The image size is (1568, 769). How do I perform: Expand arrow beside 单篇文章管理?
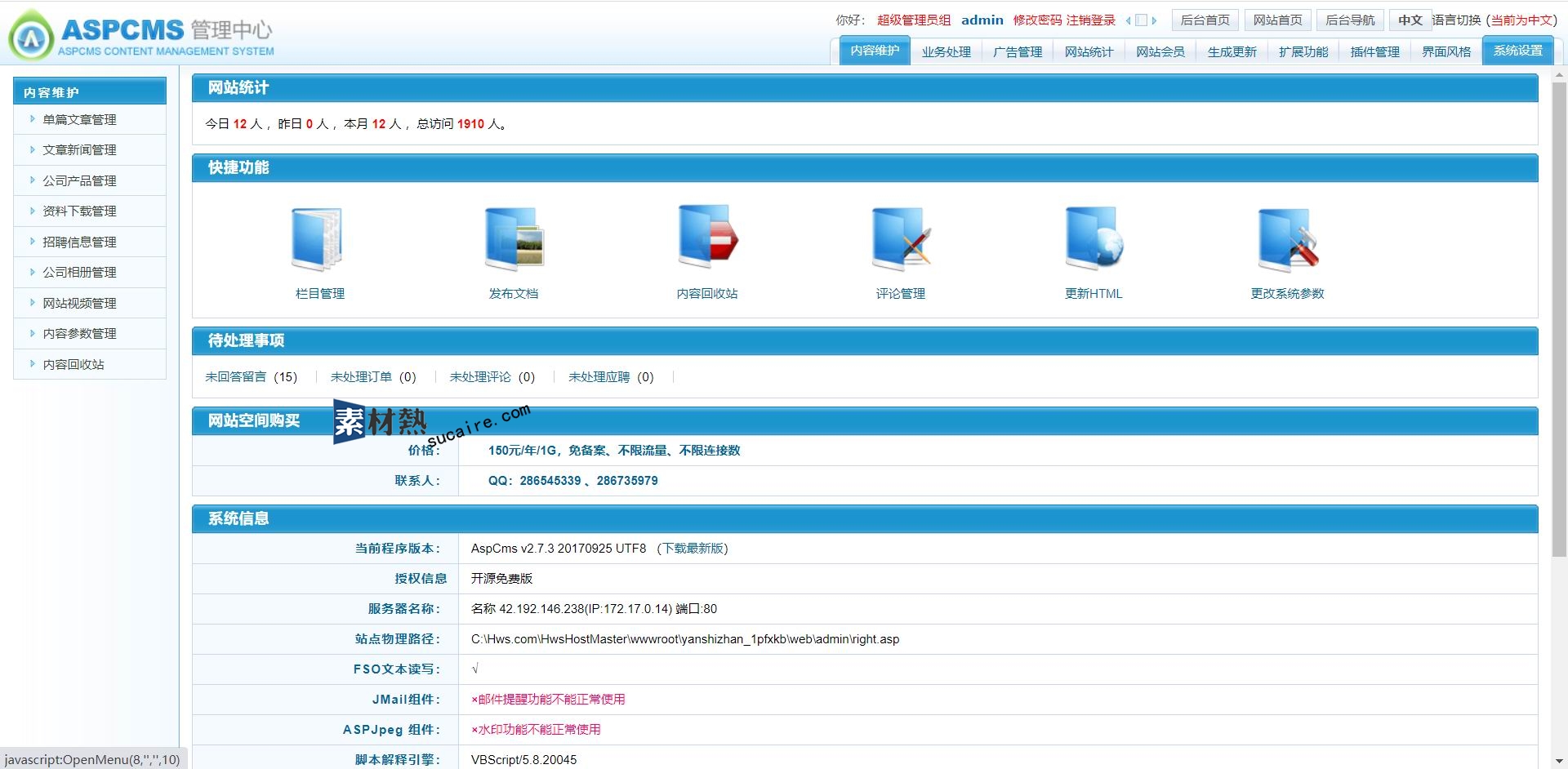[32, 119]
